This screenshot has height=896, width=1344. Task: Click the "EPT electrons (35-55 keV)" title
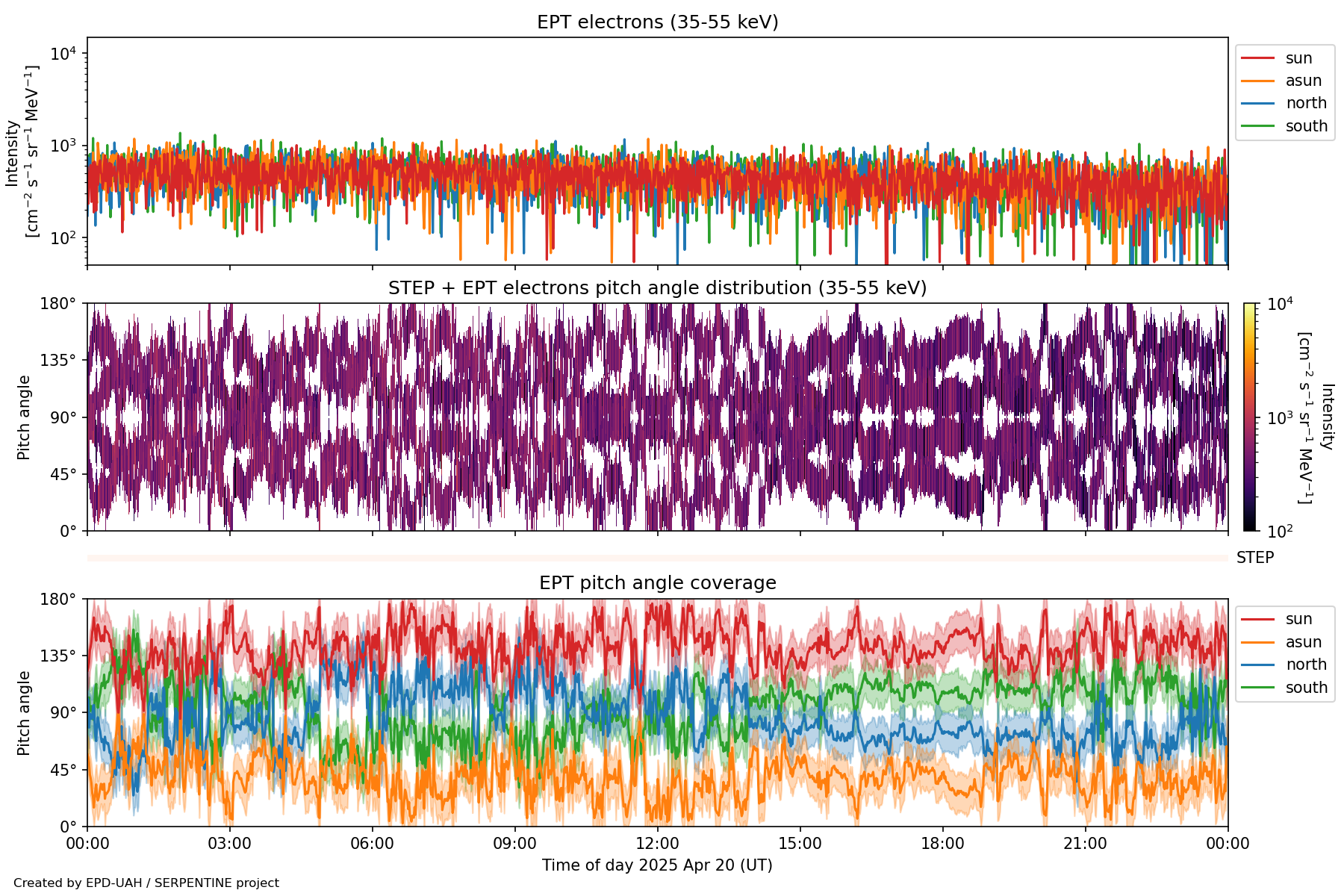(x=657, y=22)
